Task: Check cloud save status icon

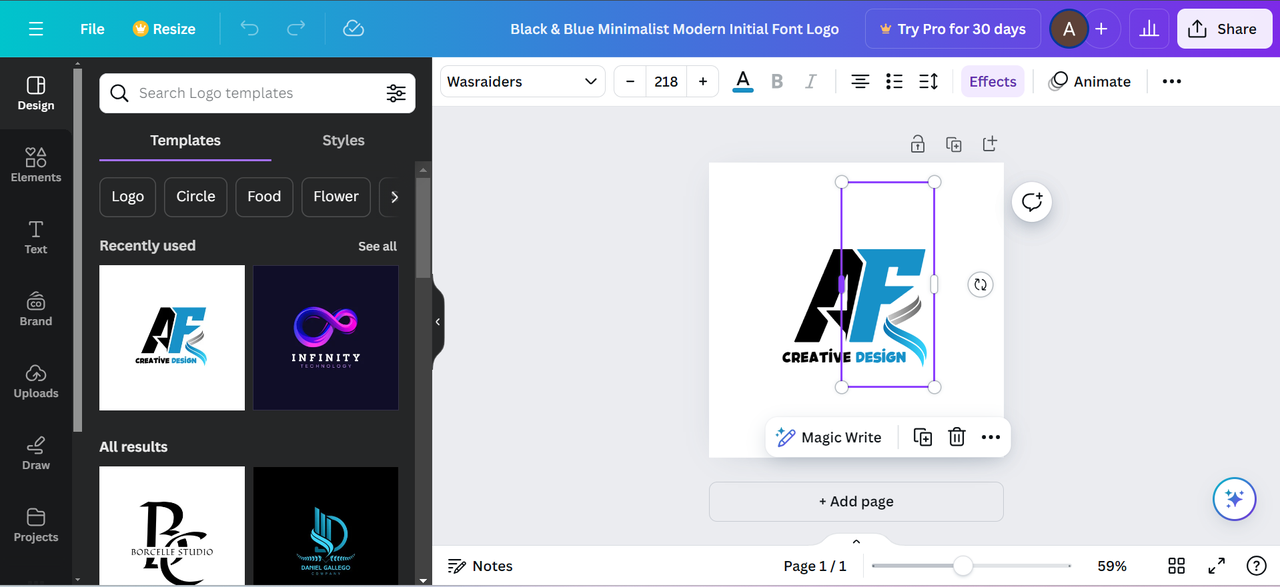Action: [x=353, y=29]
